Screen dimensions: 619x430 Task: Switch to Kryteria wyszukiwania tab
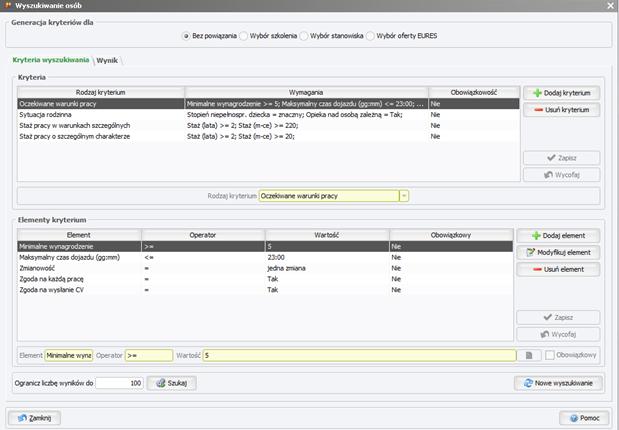[51, 60]
